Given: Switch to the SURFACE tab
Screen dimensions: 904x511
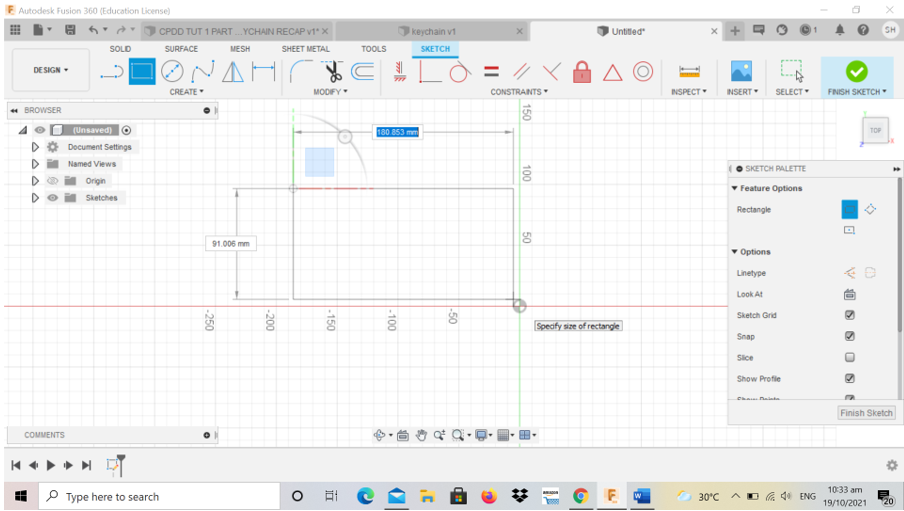Looking at the screenshot, I should 181,49.
